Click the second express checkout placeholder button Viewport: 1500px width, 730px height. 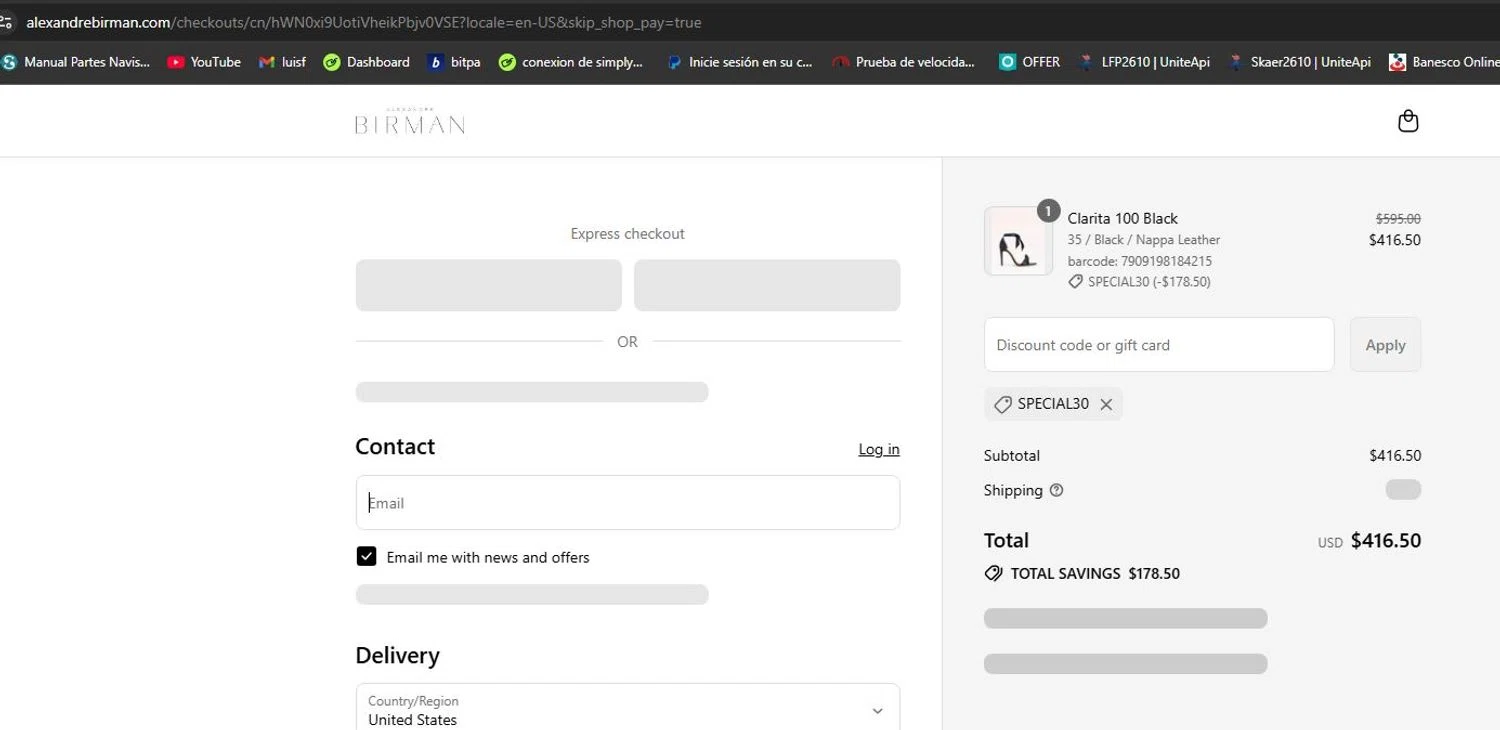click(767, 285)
